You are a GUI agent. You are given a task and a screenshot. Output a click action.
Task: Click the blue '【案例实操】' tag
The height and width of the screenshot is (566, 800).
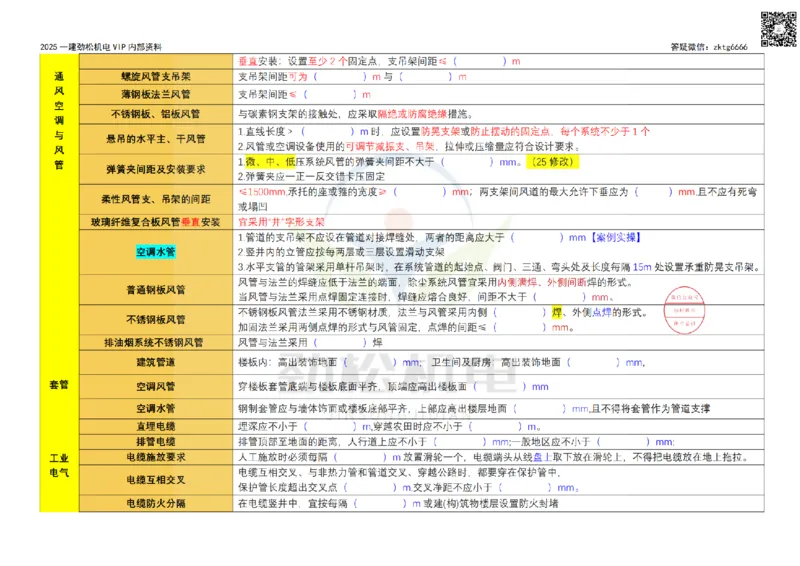[x=616, y=237]
